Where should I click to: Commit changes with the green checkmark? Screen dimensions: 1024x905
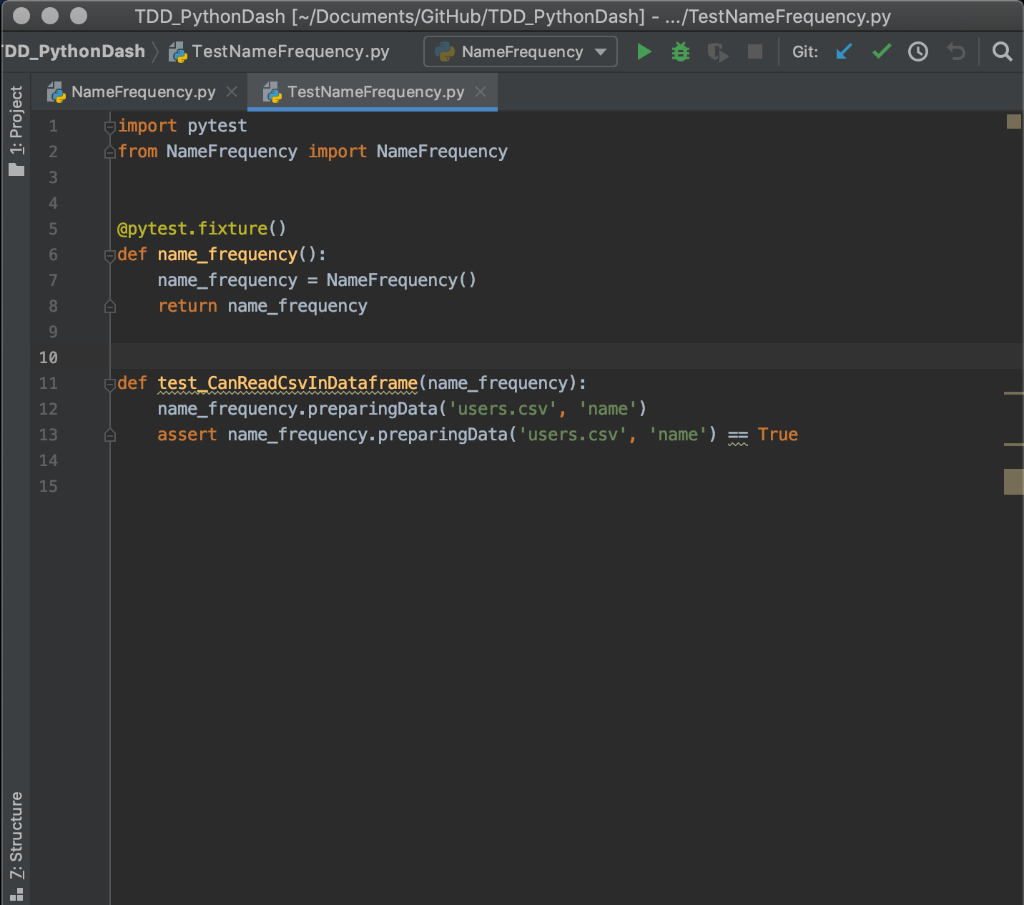(880, 51)
